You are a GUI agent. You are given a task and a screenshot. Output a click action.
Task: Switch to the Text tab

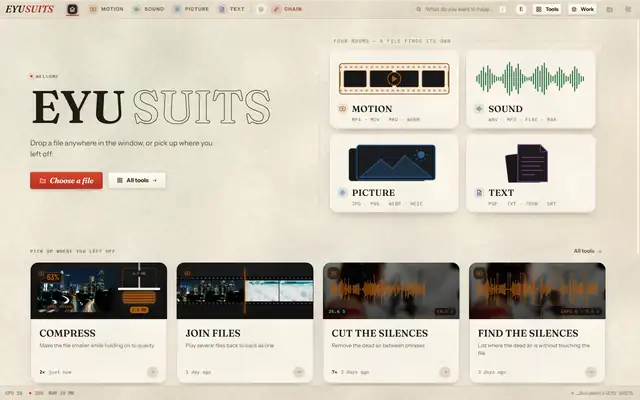(x=231, y=9)
